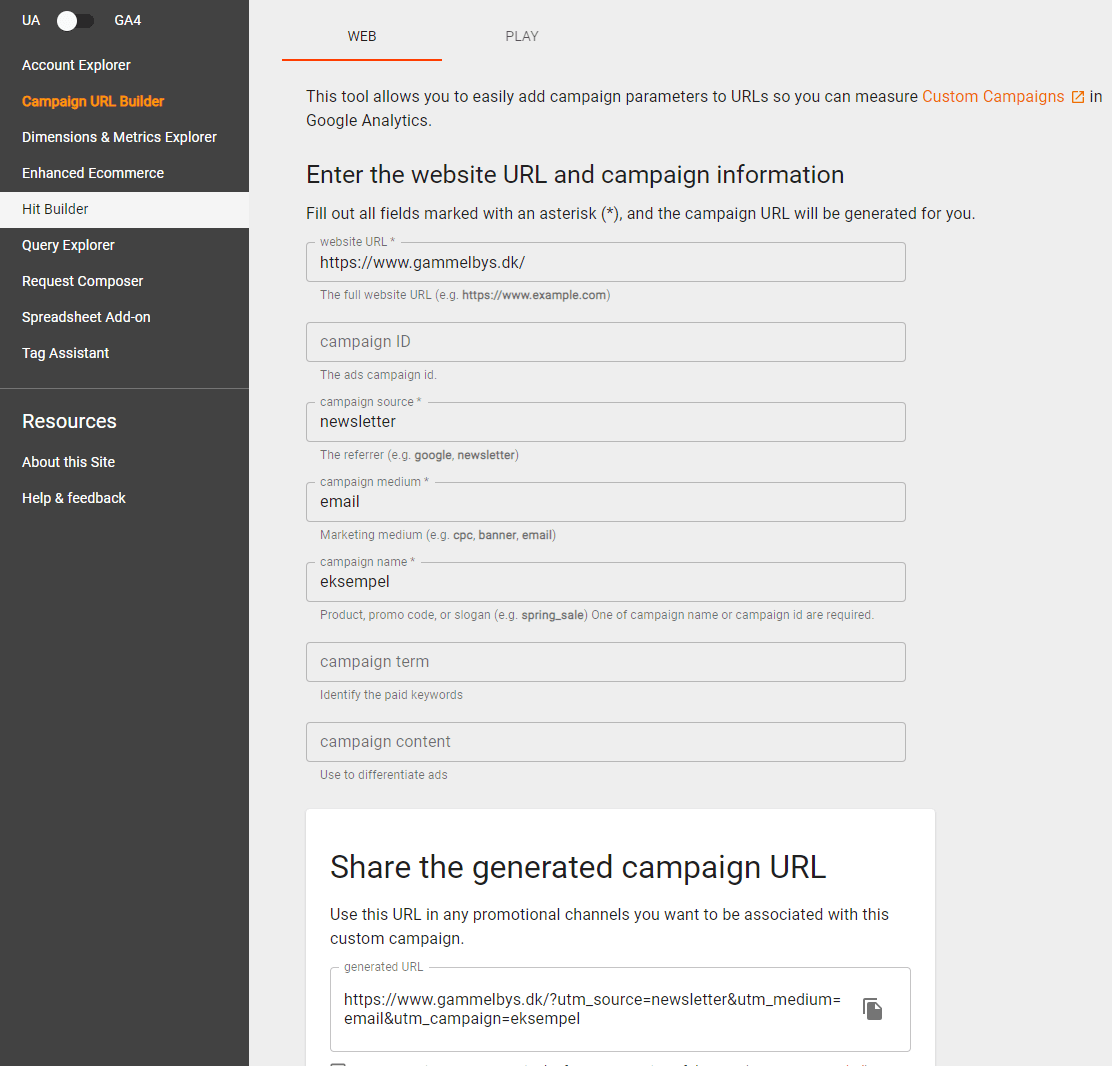
Task: Switch to the WEB tab
Action: tap(362, 36)
